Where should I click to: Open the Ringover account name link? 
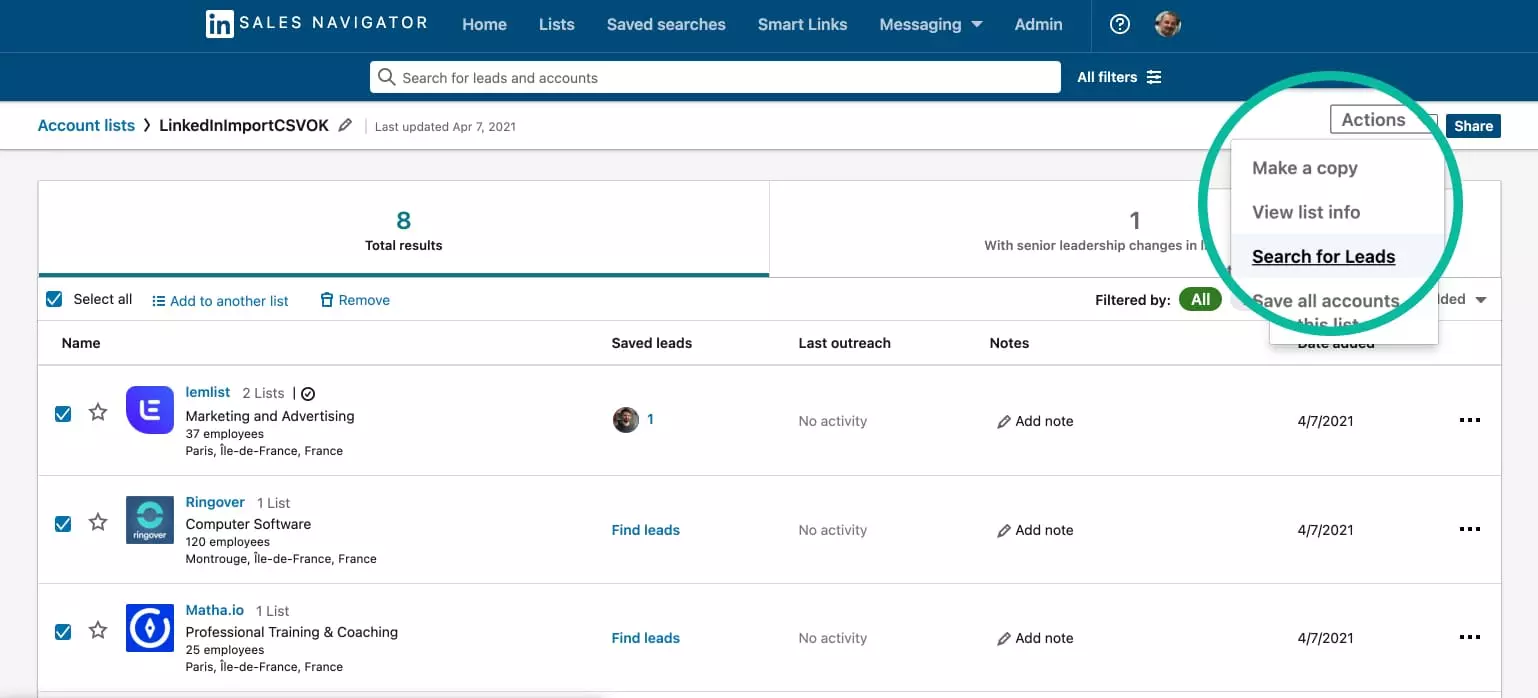(215, 502)
